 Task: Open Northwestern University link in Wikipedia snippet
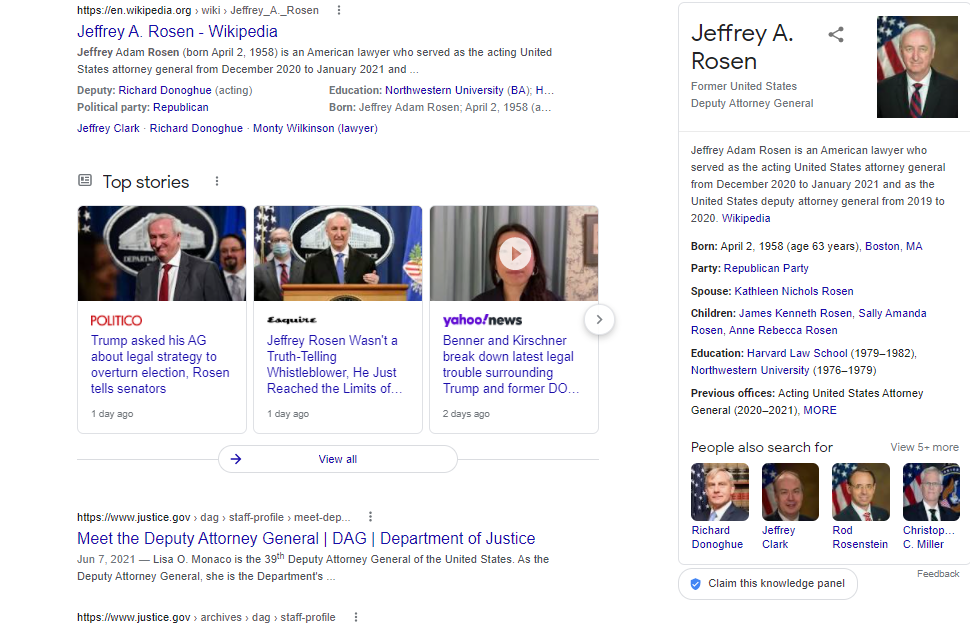coord(444,90)
